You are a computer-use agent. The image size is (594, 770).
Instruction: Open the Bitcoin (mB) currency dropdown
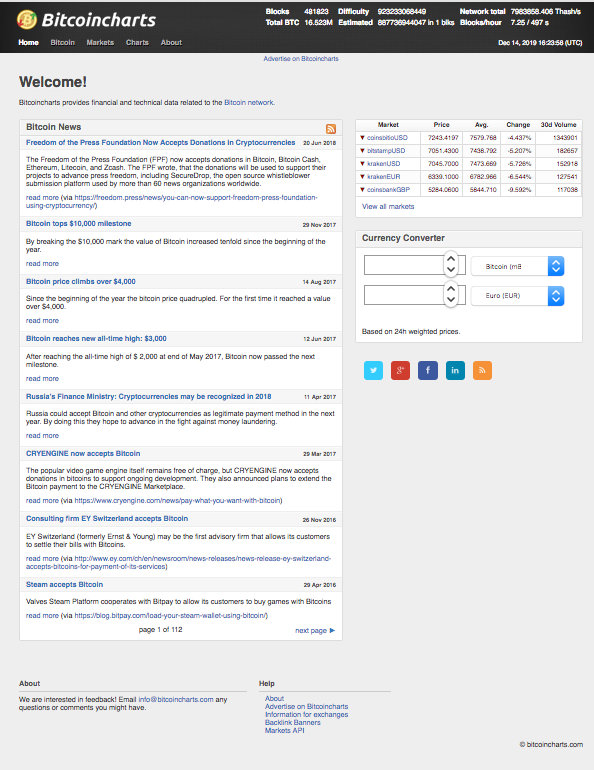tap(517, 266)
